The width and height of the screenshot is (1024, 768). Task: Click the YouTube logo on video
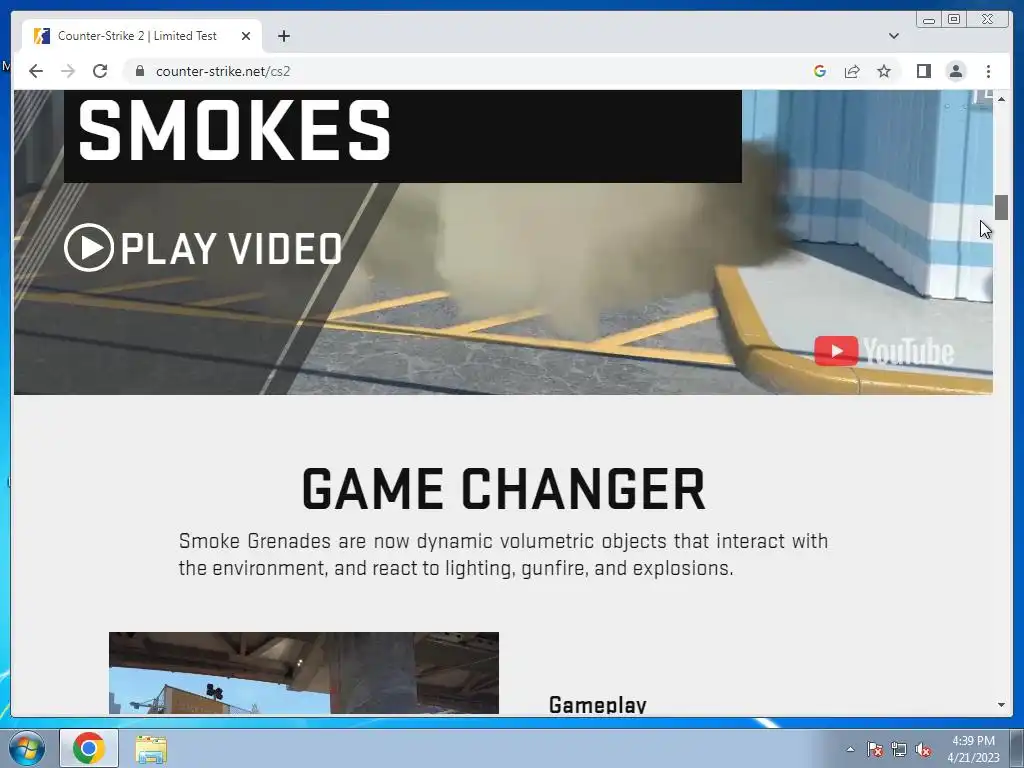tap(884, 351)
